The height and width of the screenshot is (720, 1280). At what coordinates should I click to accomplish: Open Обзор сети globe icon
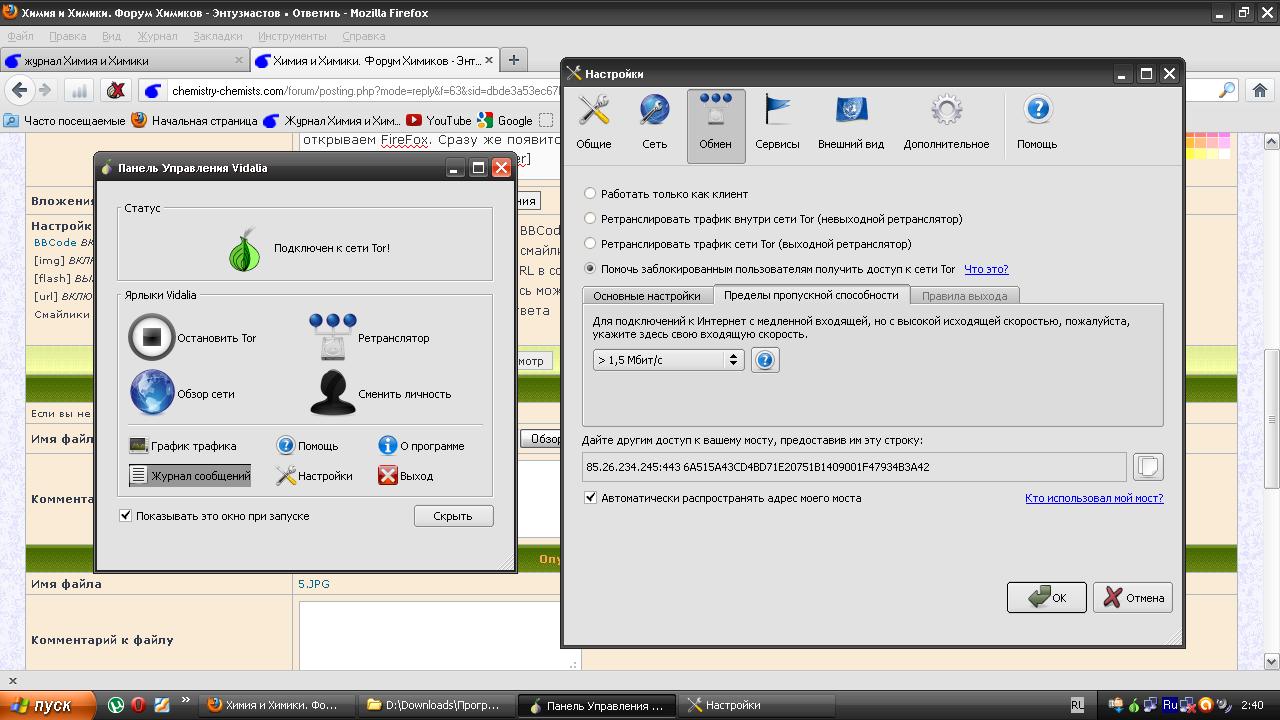point(152,393)
